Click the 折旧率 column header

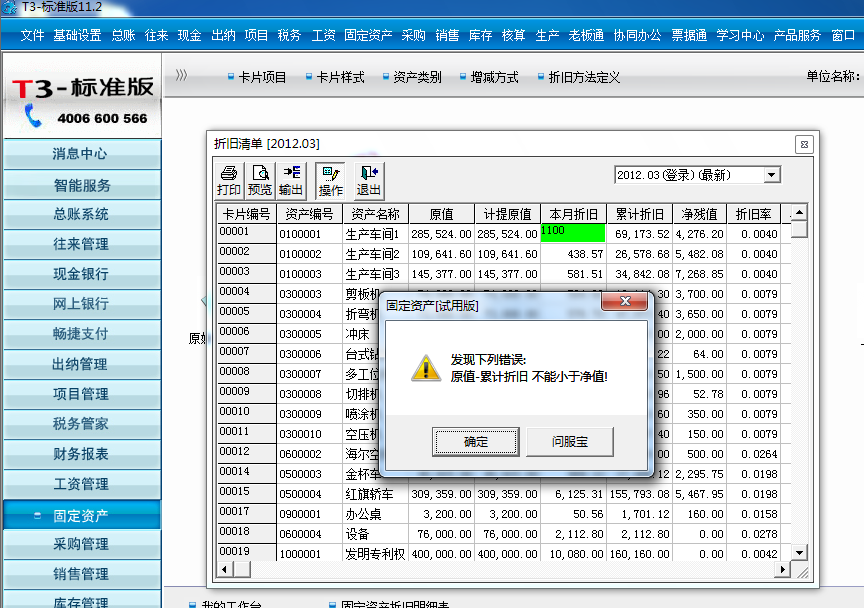pos(753,214)
